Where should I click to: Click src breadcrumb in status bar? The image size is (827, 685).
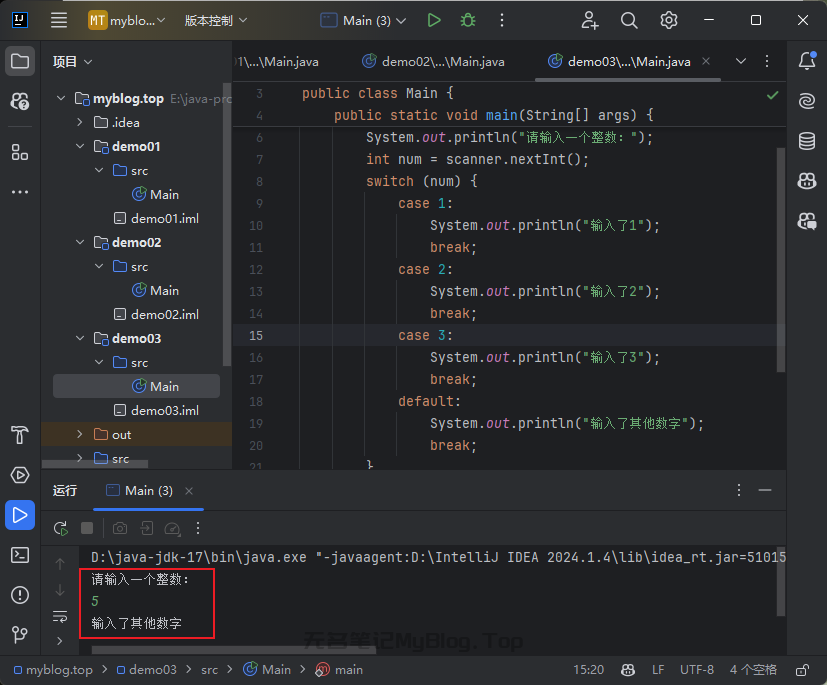pos(209,670)
